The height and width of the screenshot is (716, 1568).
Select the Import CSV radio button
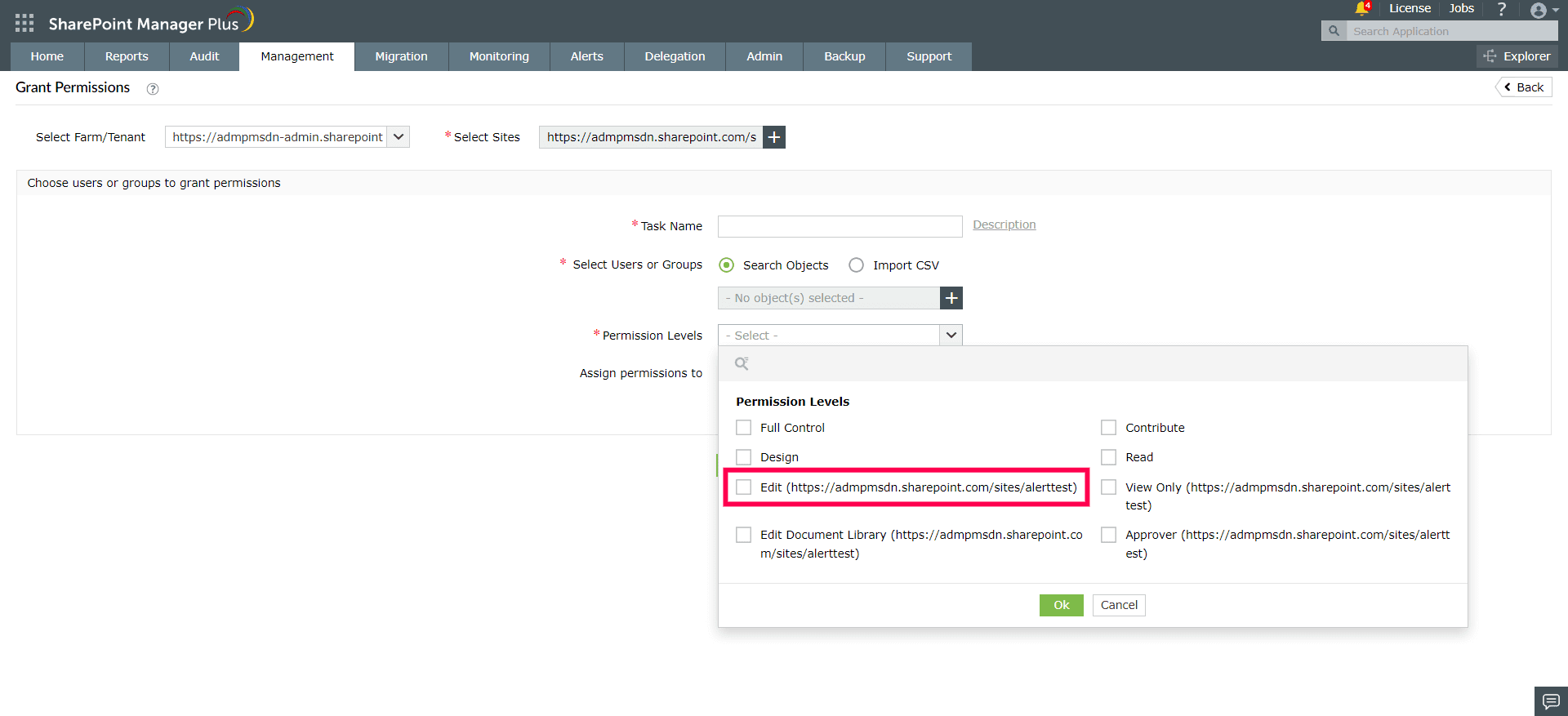(x=856, y=265)
